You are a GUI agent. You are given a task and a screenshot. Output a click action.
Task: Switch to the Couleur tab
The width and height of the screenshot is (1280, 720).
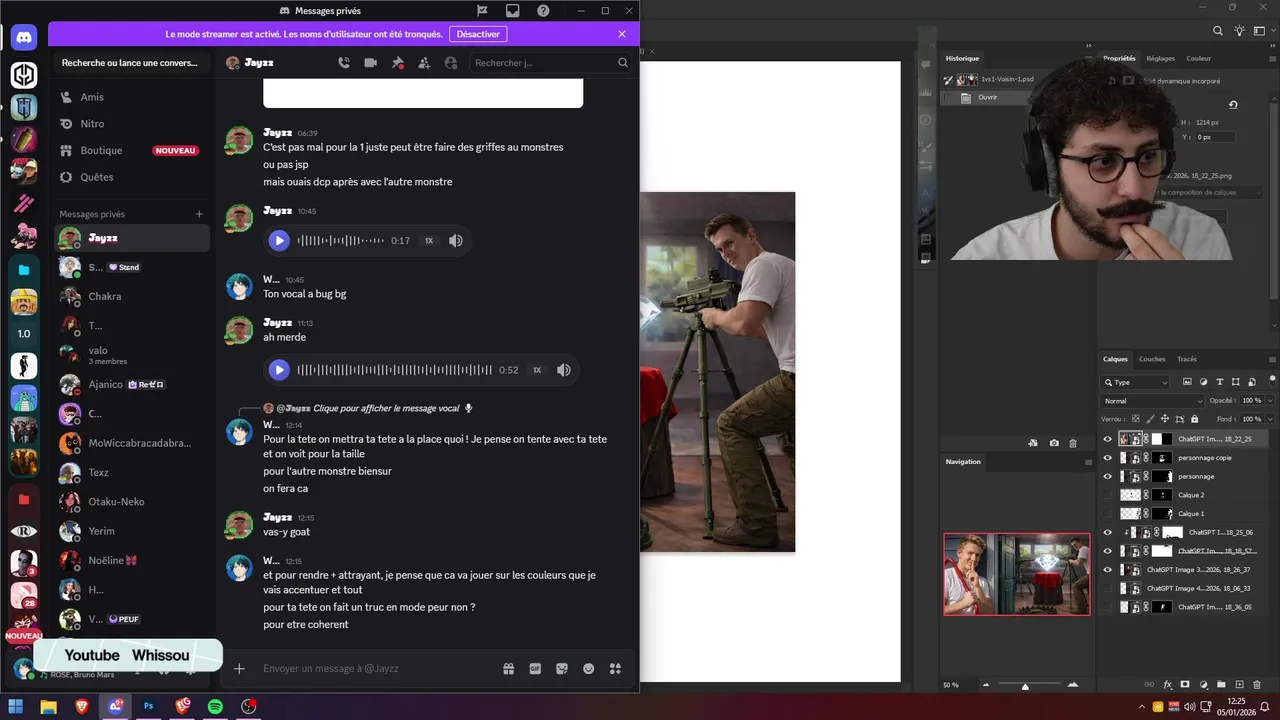(1198, 58)
